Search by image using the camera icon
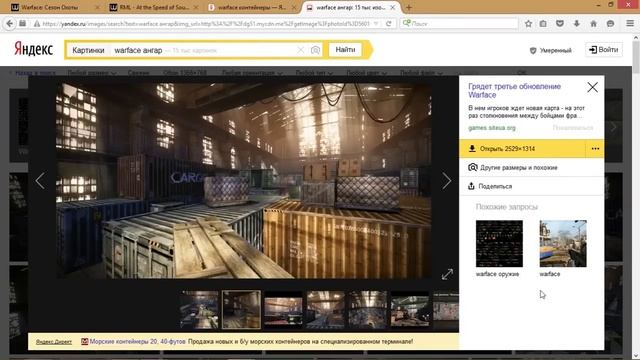640x360 pixels. [x=315, y=50]
